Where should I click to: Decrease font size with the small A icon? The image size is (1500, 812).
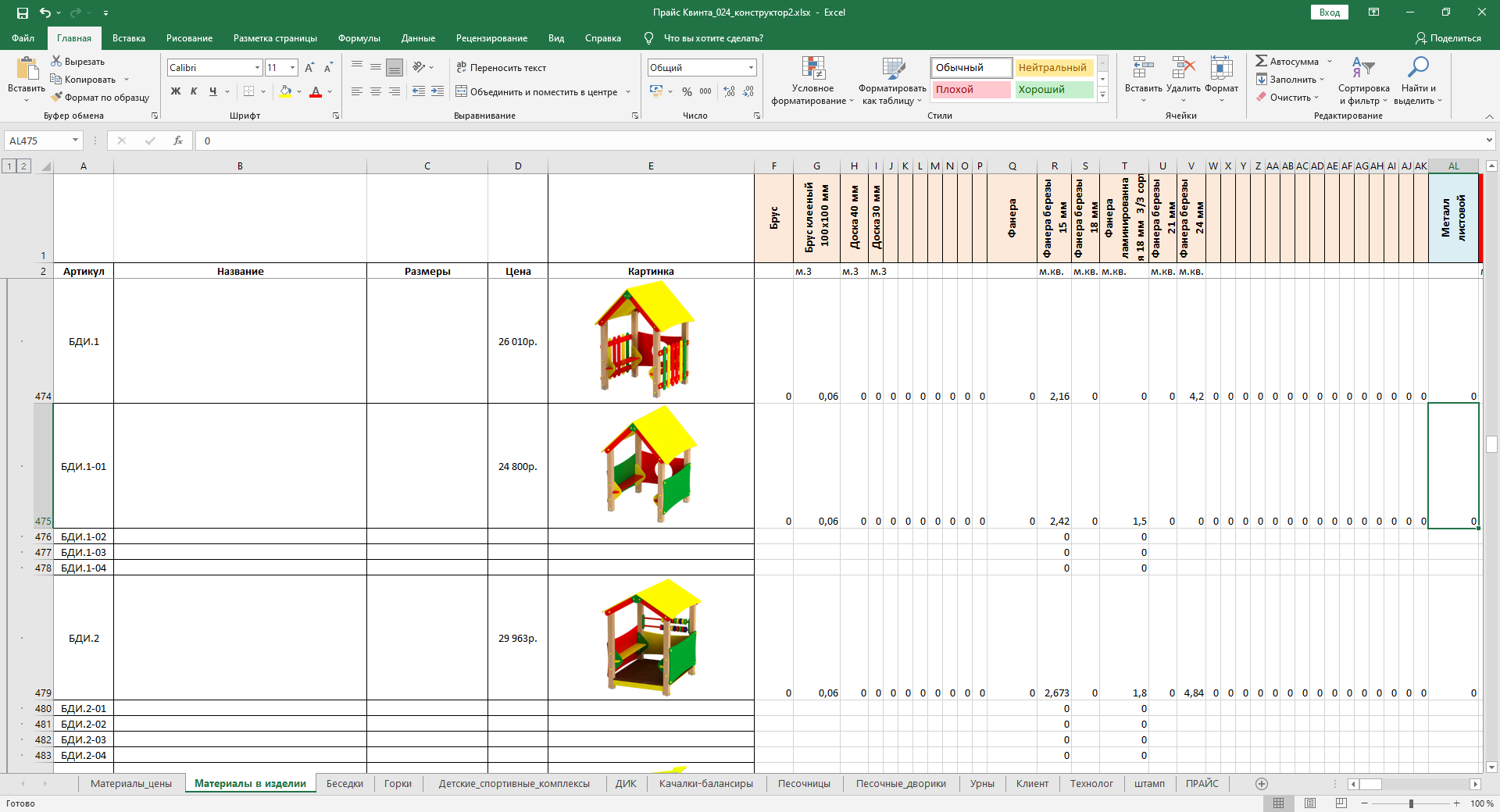coord(328,68)
